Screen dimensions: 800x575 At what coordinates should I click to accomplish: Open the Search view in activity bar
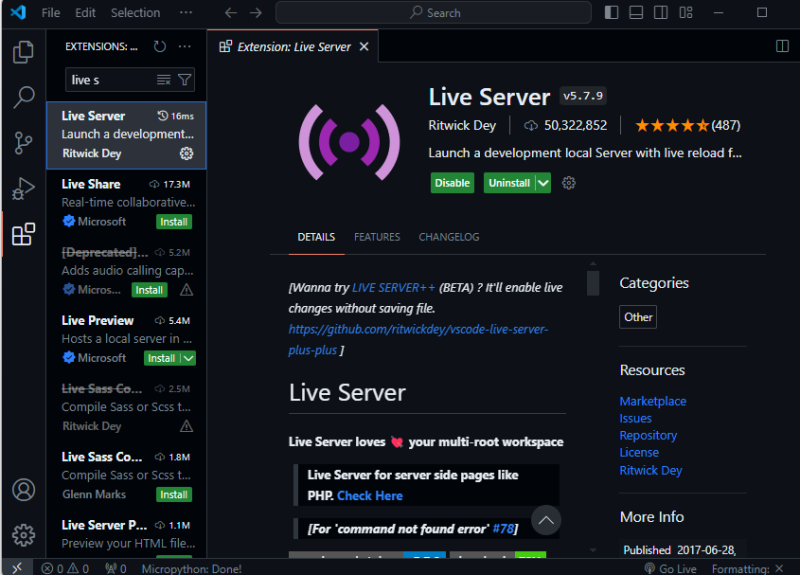click(23, 96)
